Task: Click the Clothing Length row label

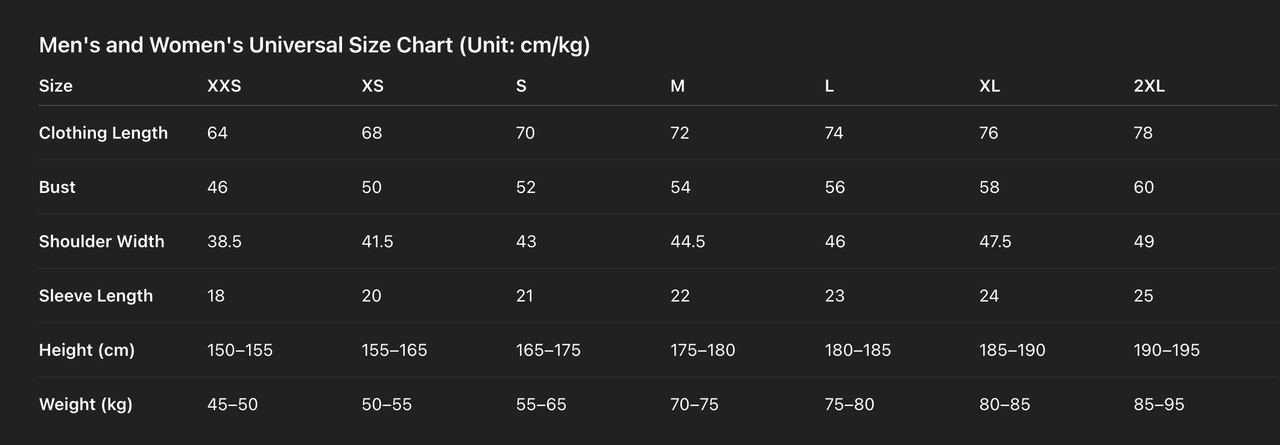Action: click(x=103, y=133)
